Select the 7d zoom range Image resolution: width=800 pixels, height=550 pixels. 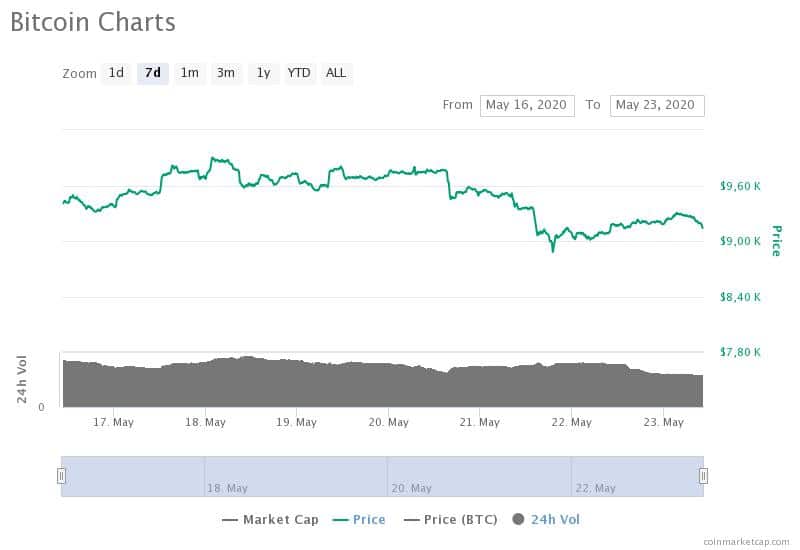(153, 73)
